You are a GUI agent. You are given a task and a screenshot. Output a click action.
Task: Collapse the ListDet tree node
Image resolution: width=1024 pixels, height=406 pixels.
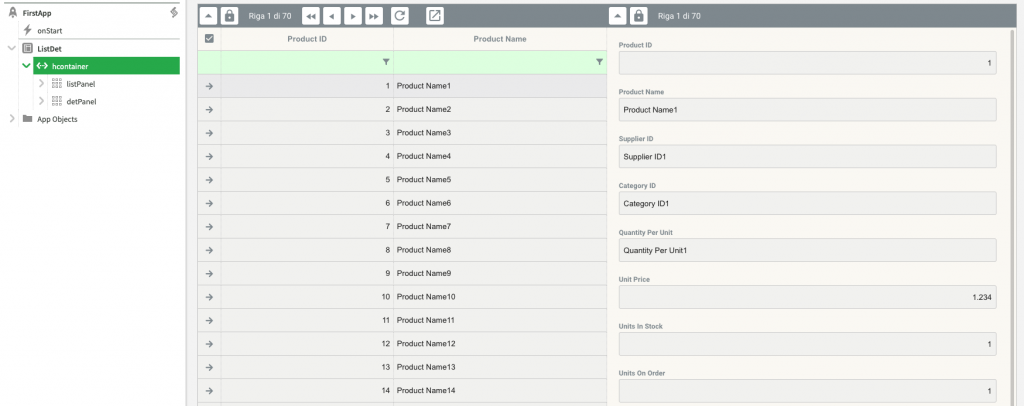point(11,48)
